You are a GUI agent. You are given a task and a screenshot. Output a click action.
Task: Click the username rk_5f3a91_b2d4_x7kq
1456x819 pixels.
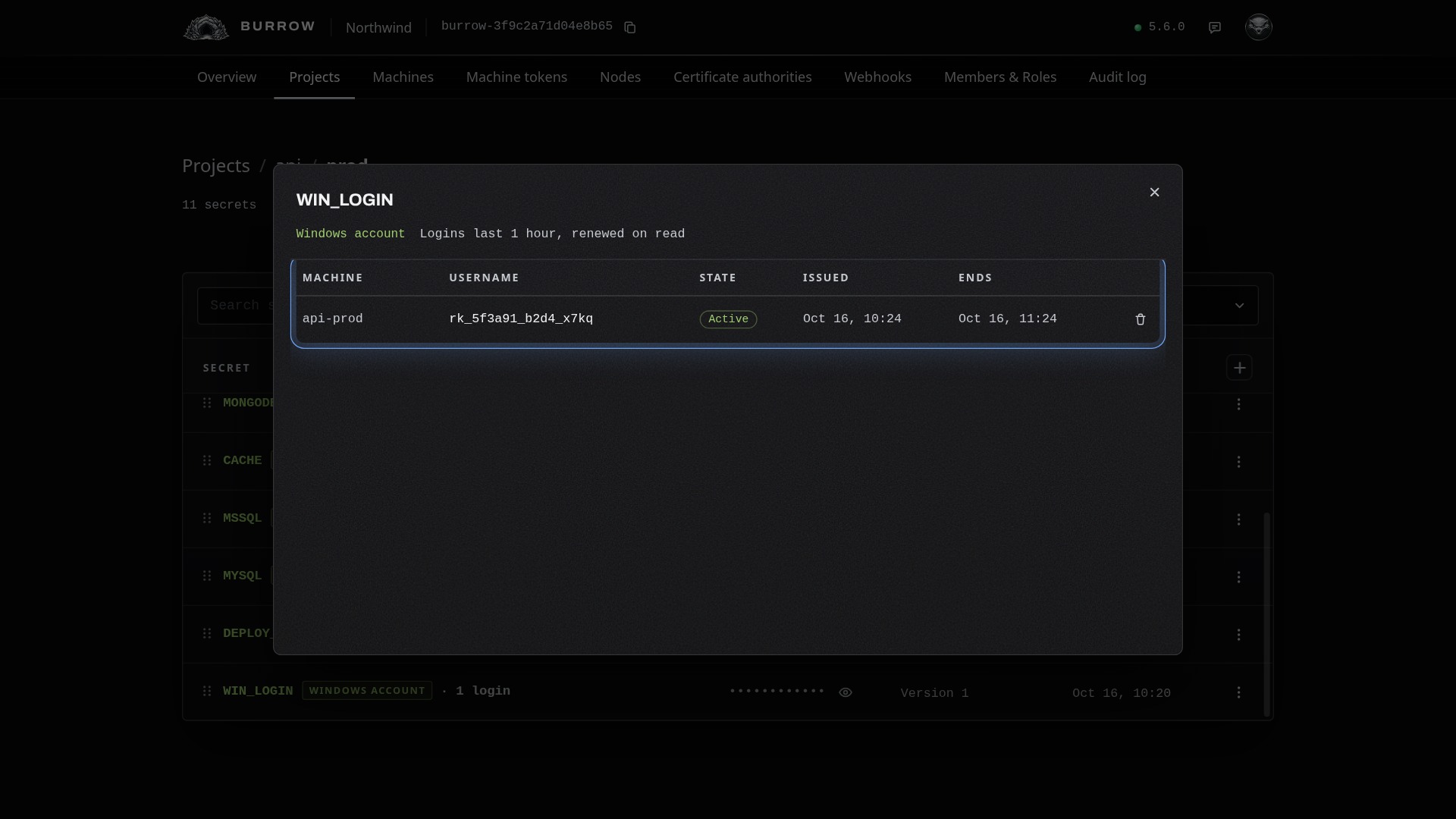521,319
